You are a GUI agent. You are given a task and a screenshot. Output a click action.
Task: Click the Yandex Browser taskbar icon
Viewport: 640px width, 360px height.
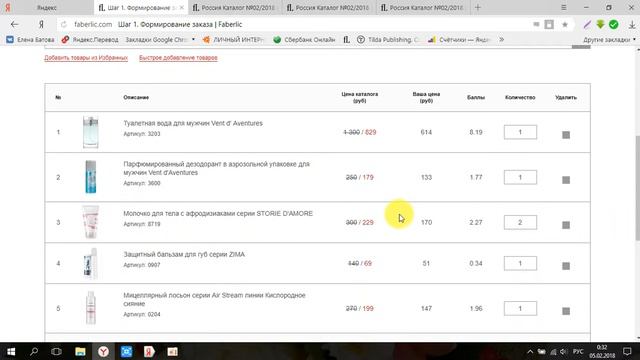[103, 351]
